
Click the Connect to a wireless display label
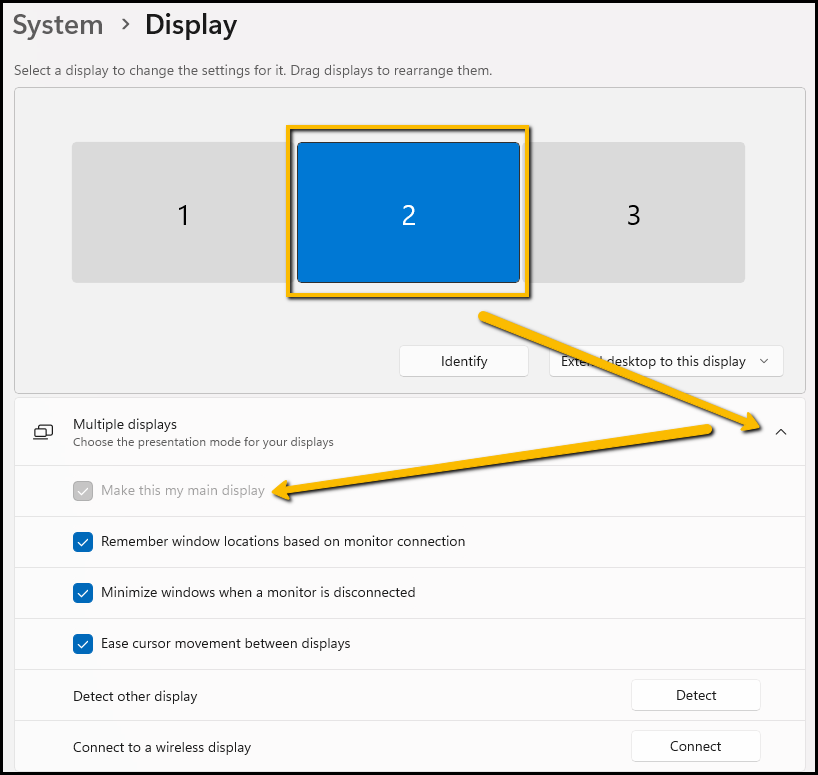pyautogui.click(x=162, y=747)
